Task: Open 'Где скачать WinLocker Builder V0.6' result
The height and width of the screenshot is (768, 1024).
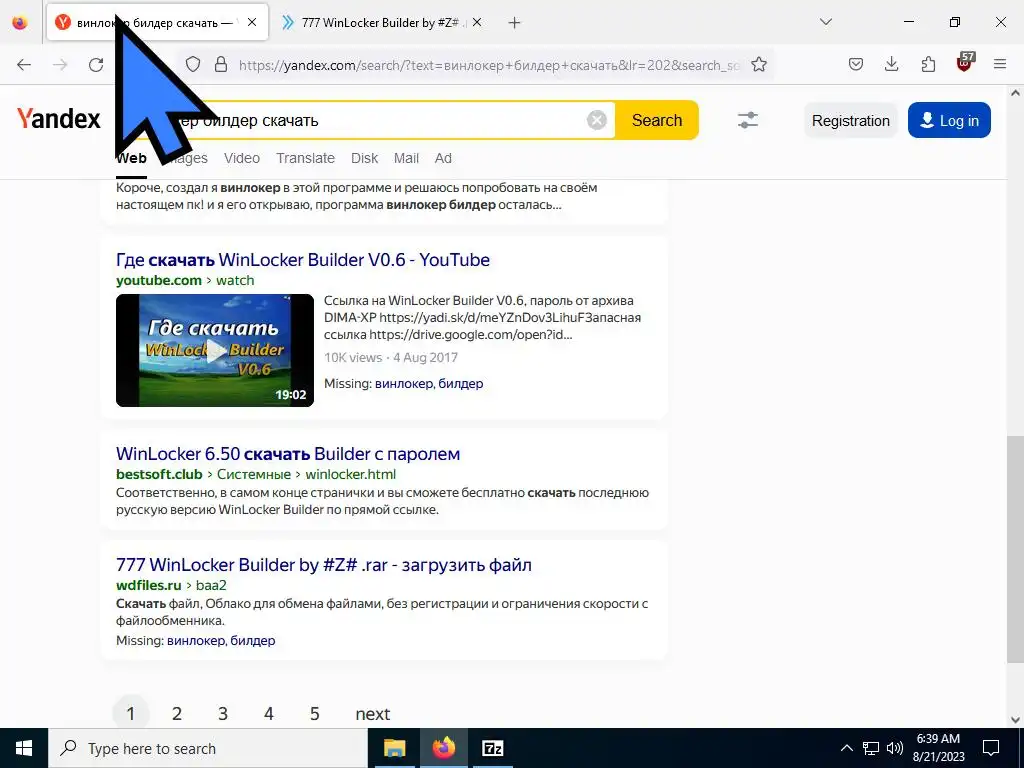Action: pyautogui.click(x=302, y=260)
